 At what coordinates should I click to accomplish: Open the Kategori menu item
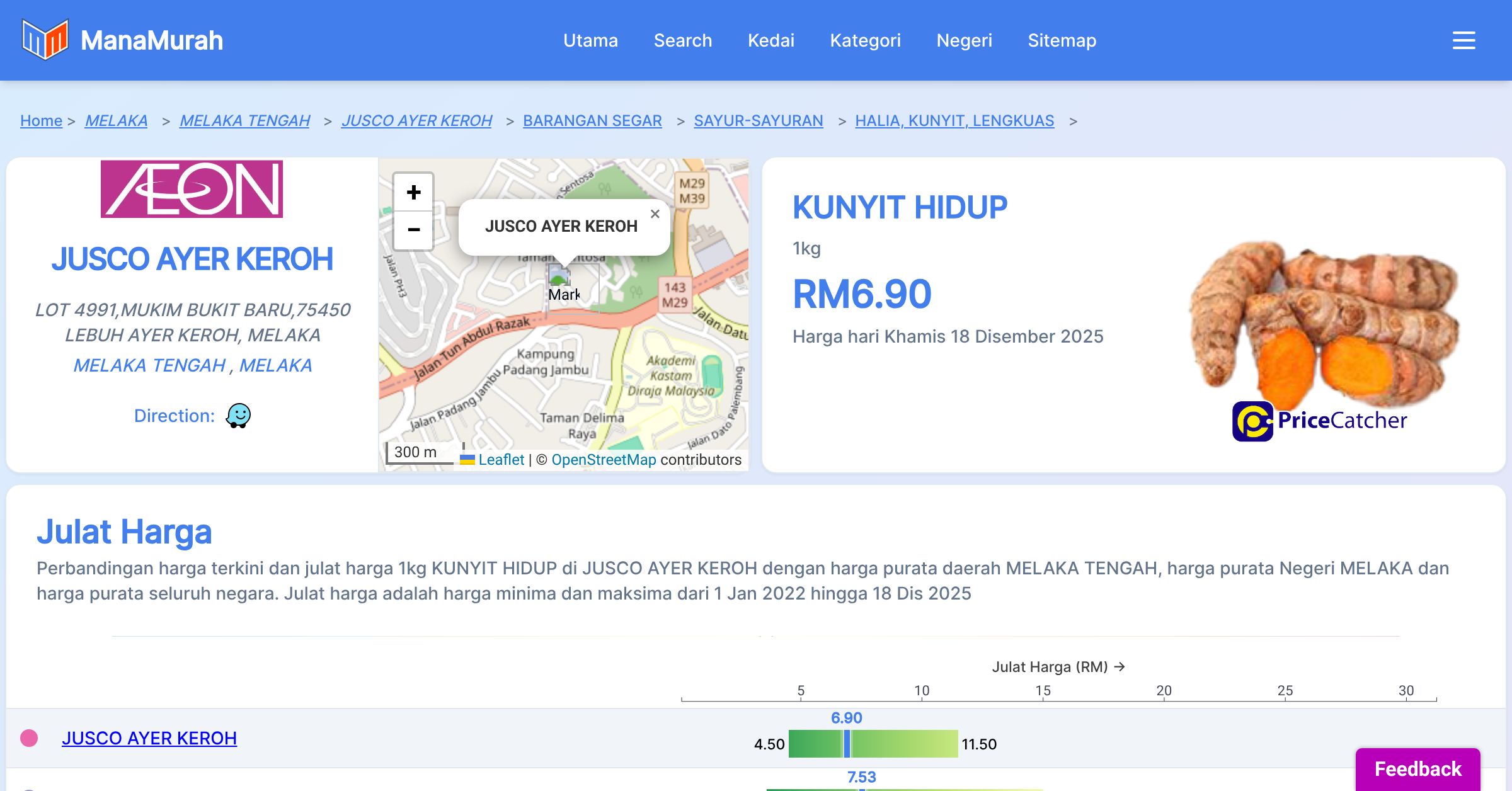(x=865, y=40)
